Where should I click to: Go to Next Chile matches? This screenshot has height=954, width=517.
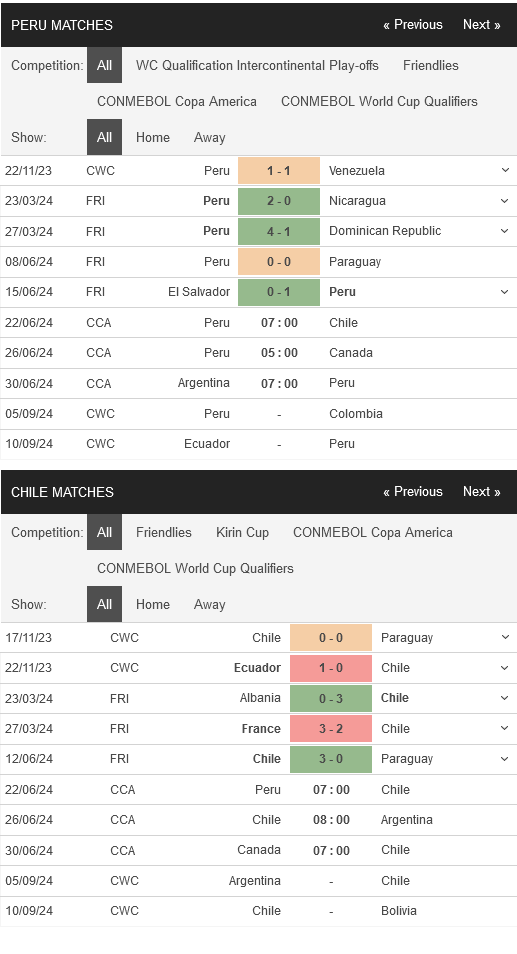[x=481, y=492]
